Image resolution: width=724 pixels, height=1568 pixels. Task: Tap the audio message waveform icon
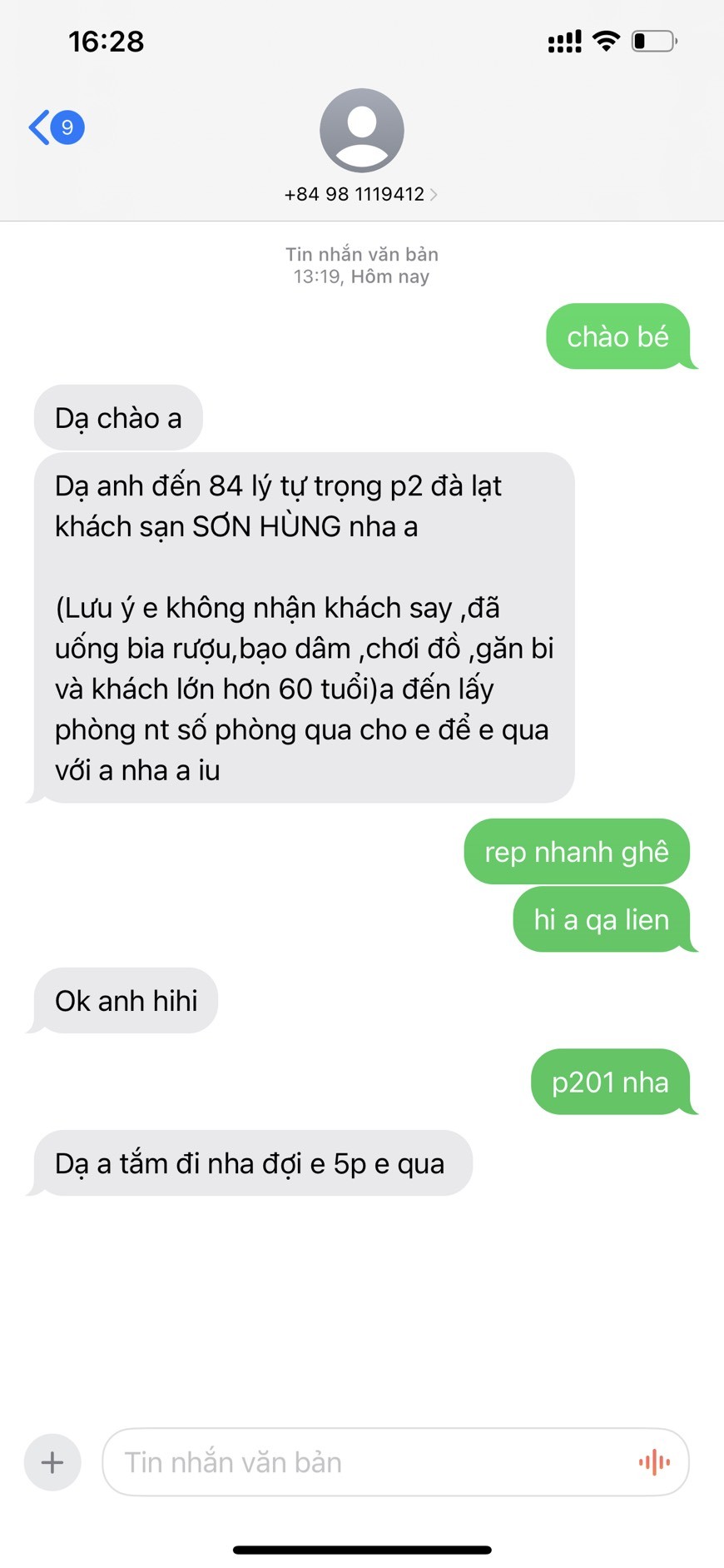[654, 1461]
